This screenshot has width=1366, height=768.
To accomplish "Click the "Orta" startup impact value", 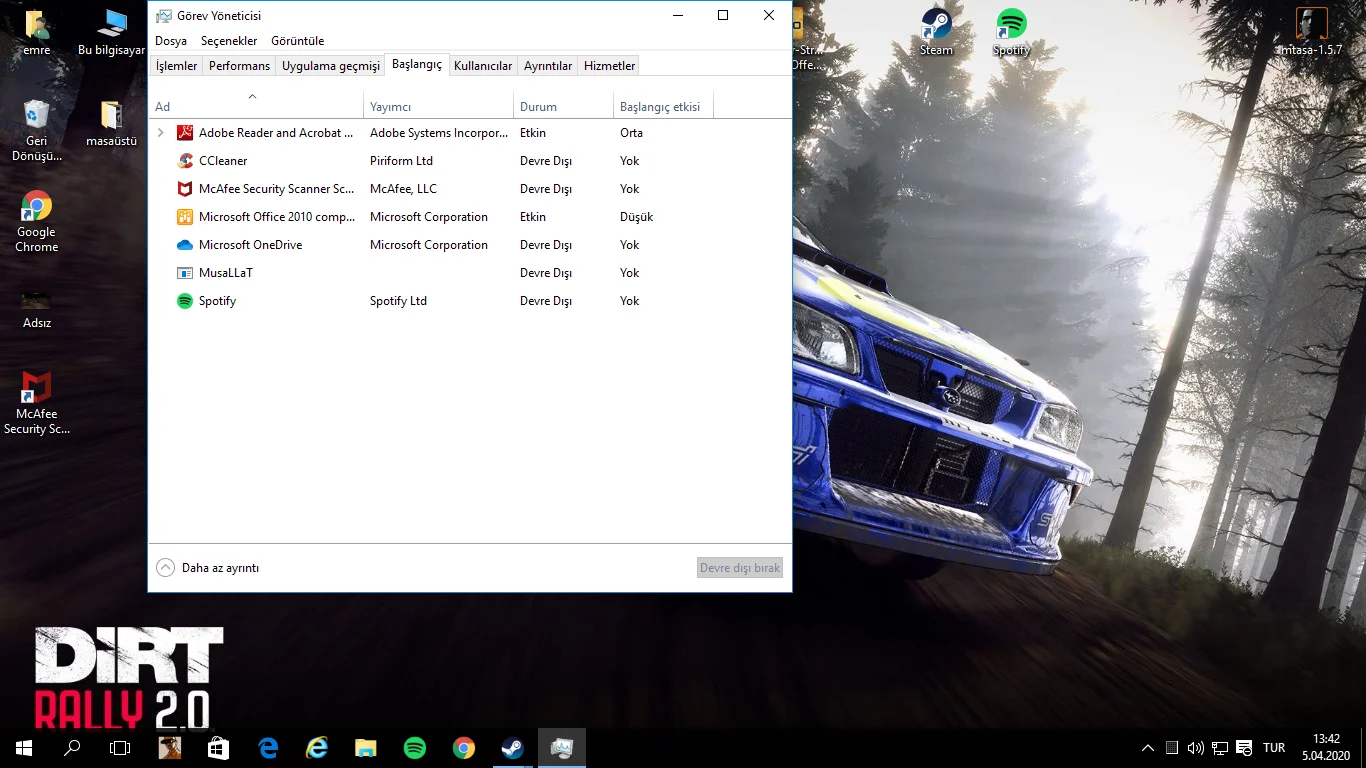I will coord(631,133).
